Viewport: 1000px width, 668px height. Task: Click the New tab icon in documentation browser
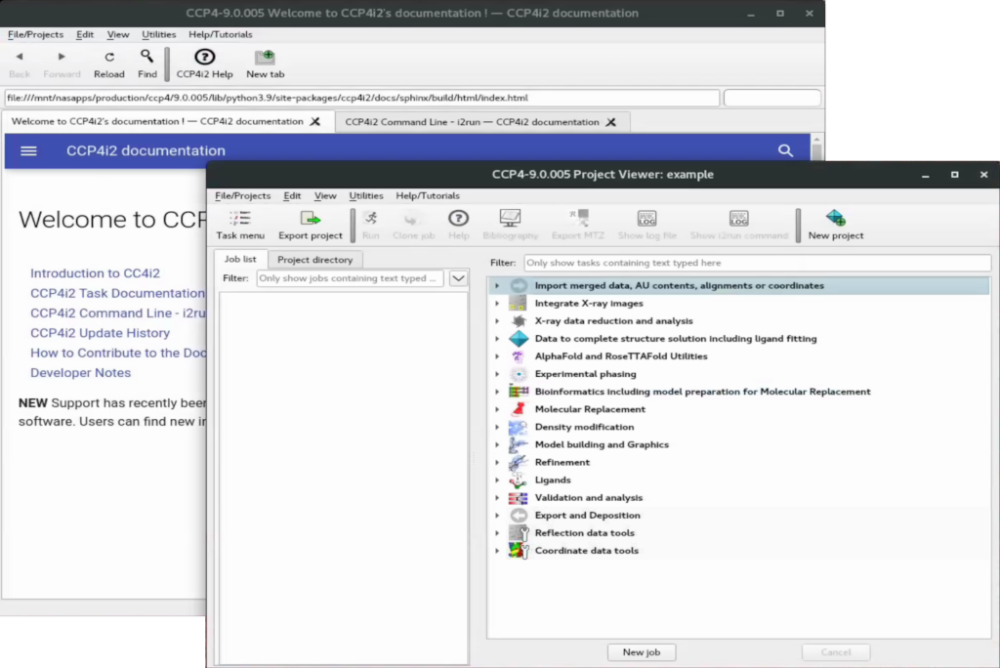[265, 64]
